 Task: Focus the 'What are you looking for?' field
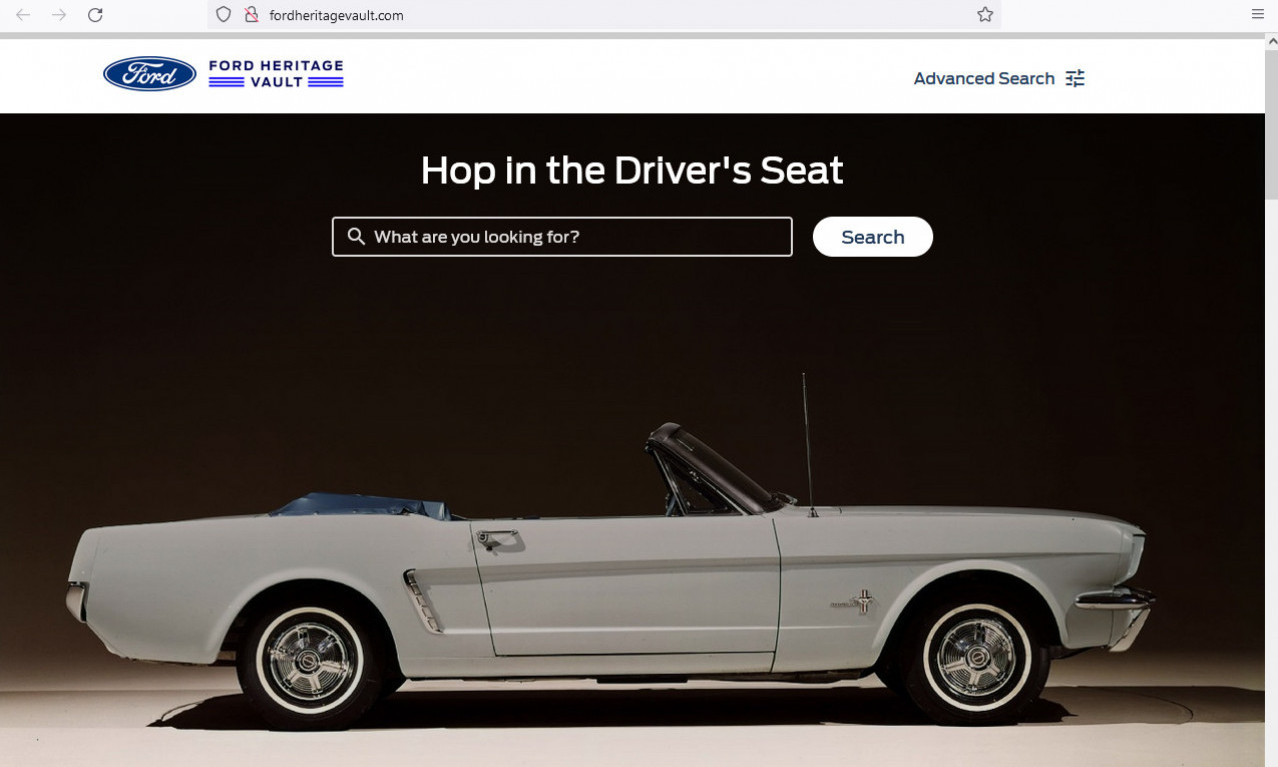[562, 237]
